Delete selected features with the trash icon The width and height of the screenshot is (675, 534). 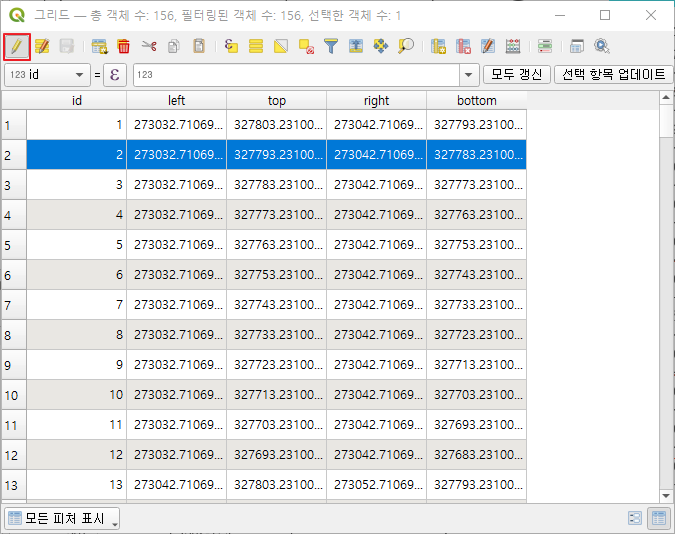pyautogui.click(x=124, y=46)
